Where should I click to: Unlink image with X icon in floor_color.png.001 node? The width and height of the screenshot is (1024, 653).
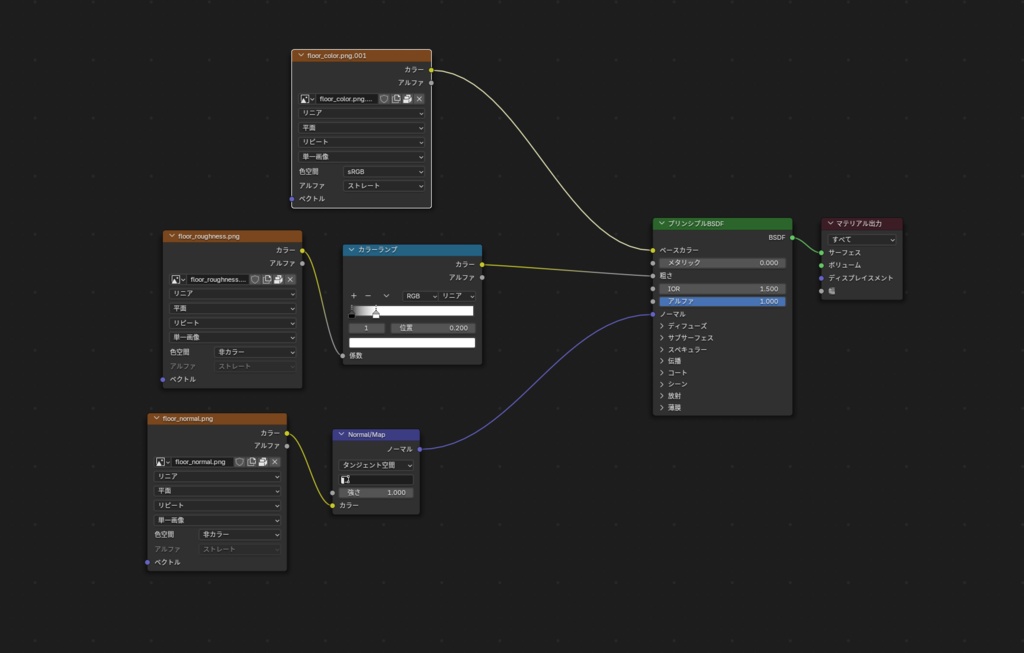coord(419,99)
